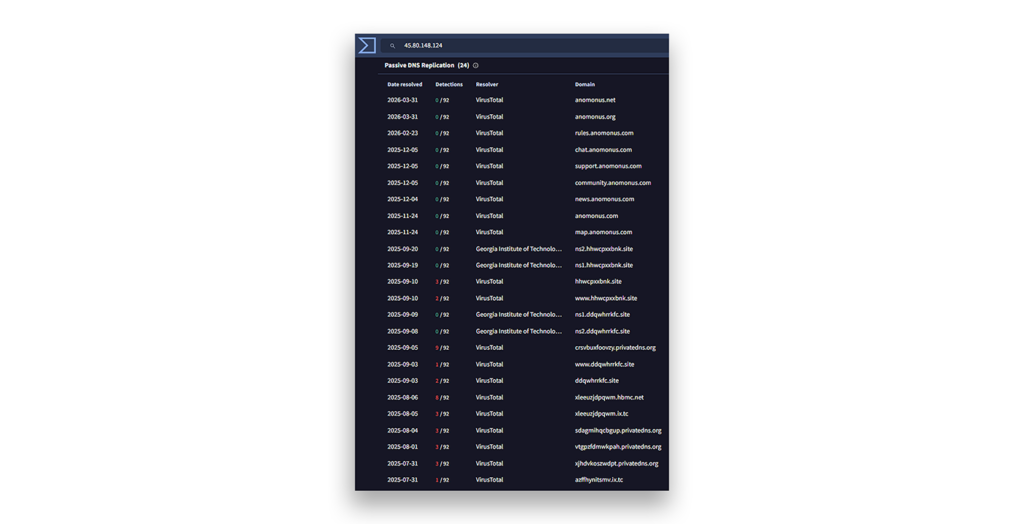Click the info icon beside Passive DNS Replication
Screen dimensions: 1024x524
(475, 65)
